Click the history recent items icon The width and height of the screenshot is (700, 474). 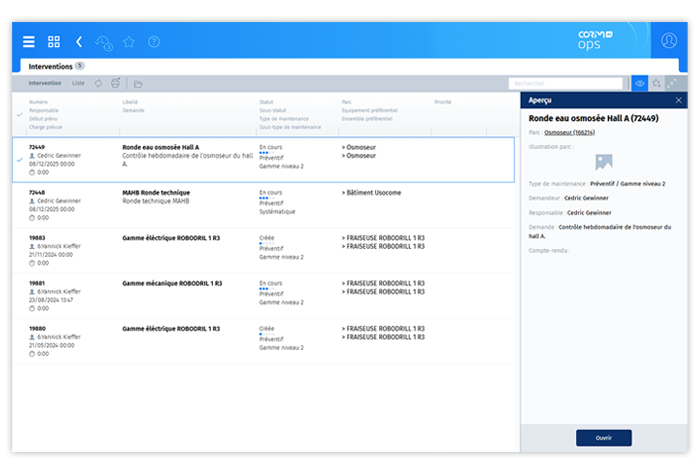(103, 42)
